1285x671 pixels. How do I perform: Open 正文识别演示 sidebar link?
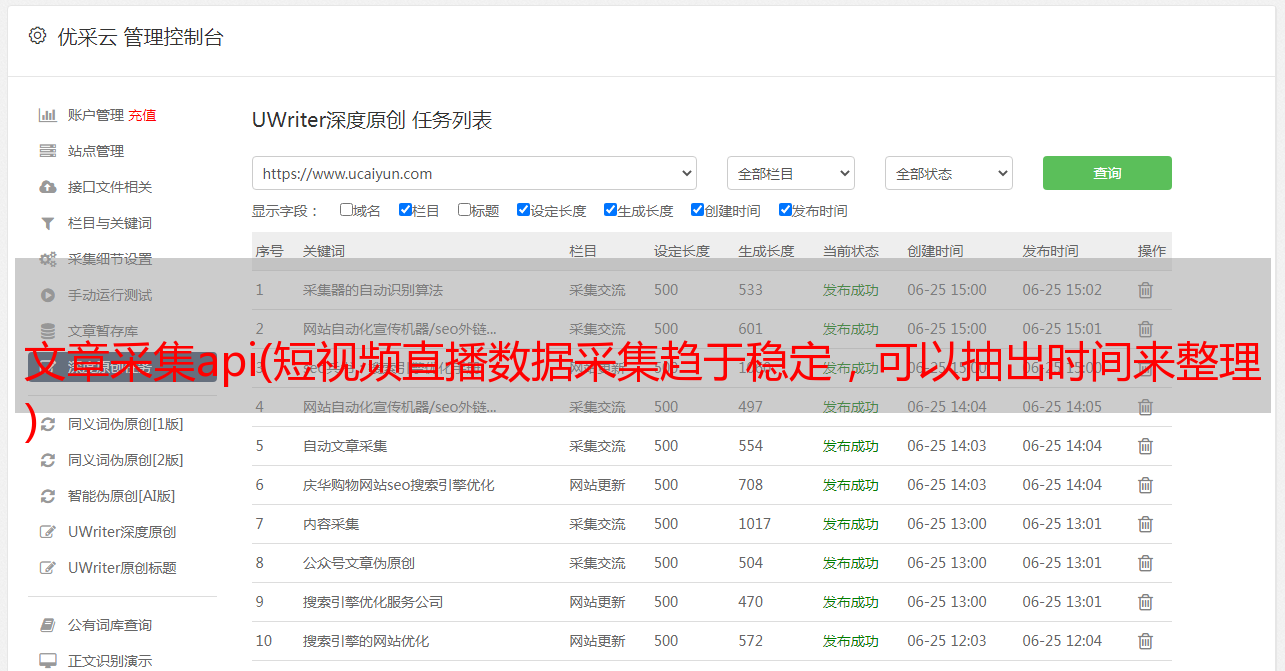point(110,661)
